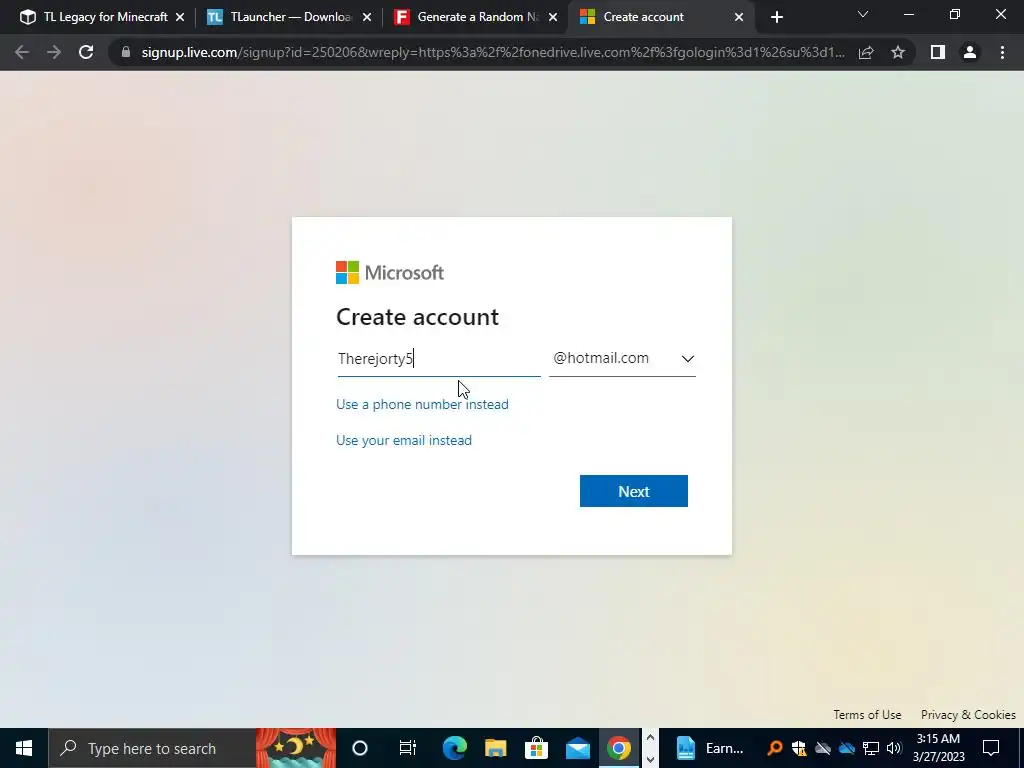This screenshot has width=1024, height=768.
Task: Click the lock icon in address bar
Action: [x=126, y=52]
